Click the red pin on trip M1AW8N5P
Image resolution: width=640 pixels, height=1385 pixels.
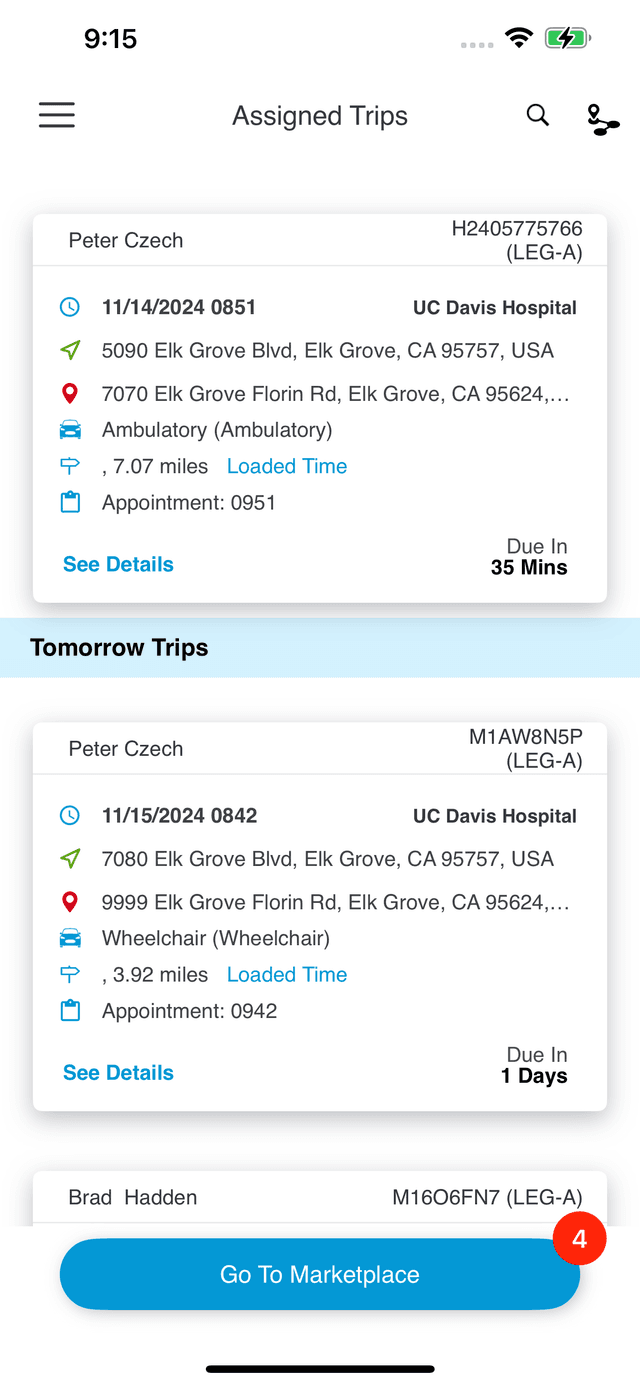pyautogui.click(x=70, y=901)
